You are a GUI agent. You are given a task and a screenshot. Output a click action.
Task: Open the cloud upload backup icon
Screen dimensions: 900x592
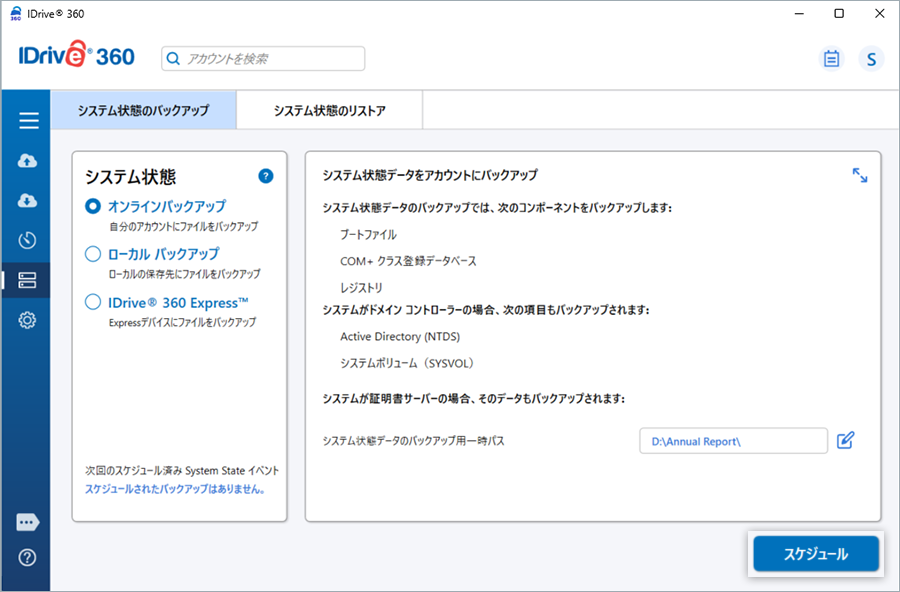28,161
